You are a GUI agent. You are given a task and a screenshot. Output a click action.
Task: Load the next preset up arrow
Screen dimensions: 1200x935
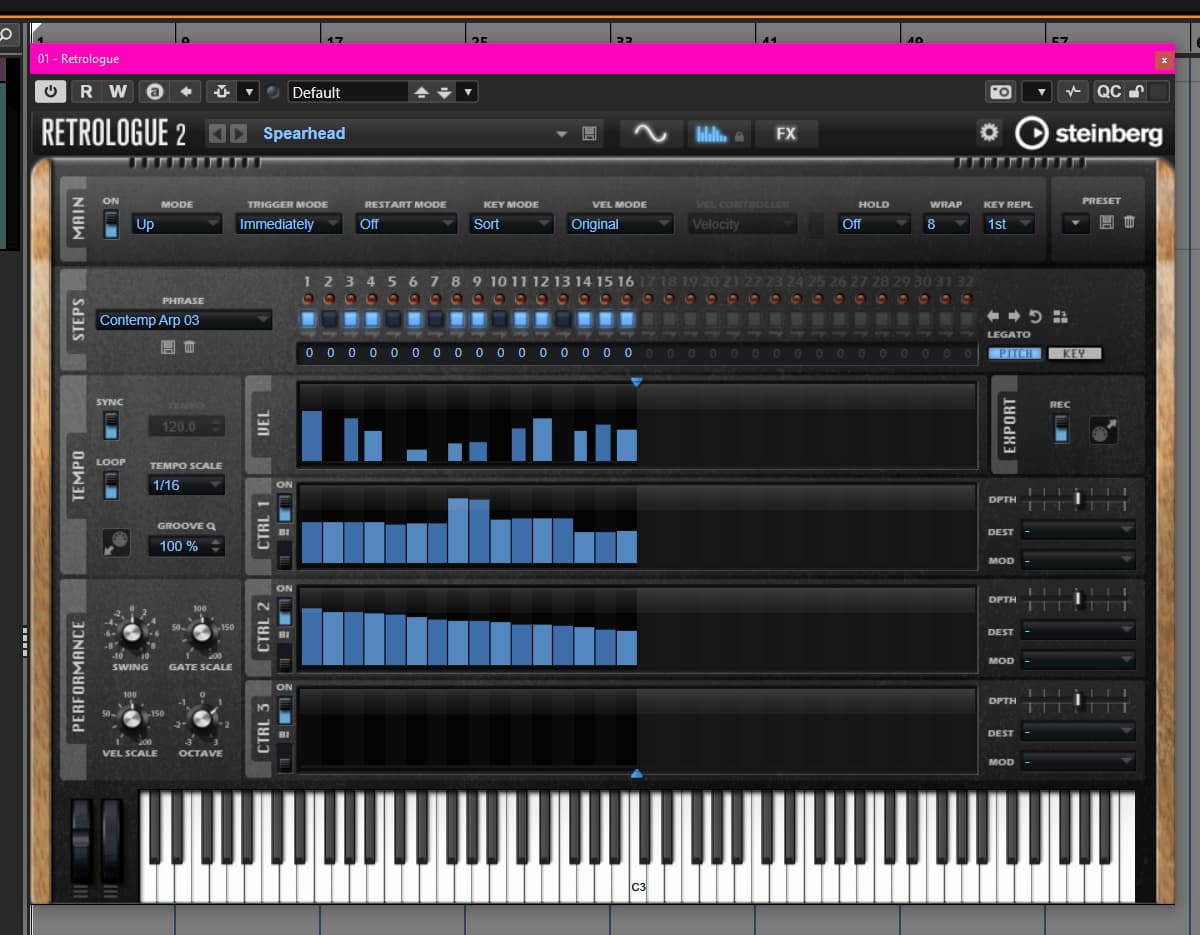click(421, 92)
